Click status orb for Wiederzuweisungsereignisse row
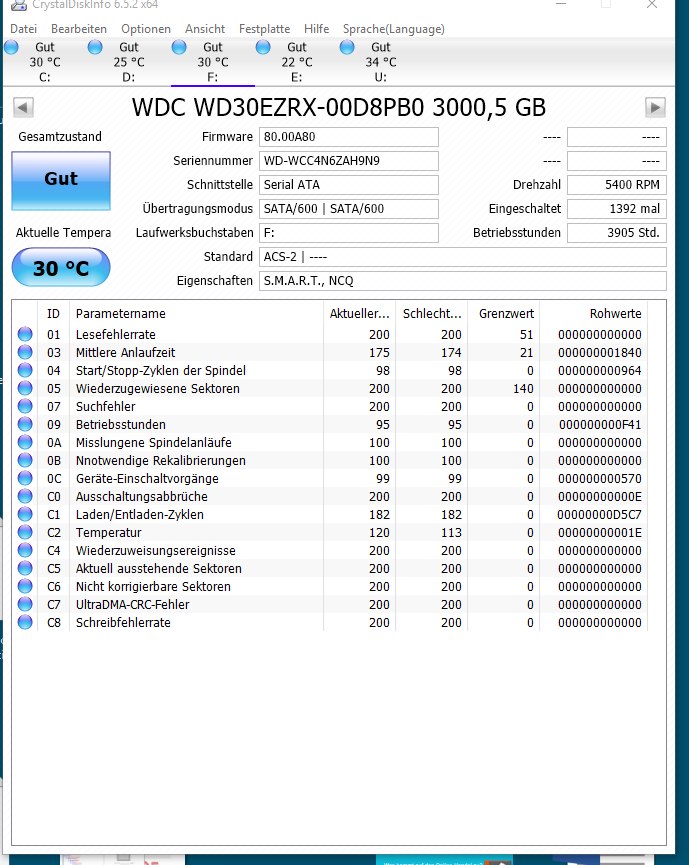Image resolution: width=689 pixels, height=865 pixels. click(x=25, y=550)
